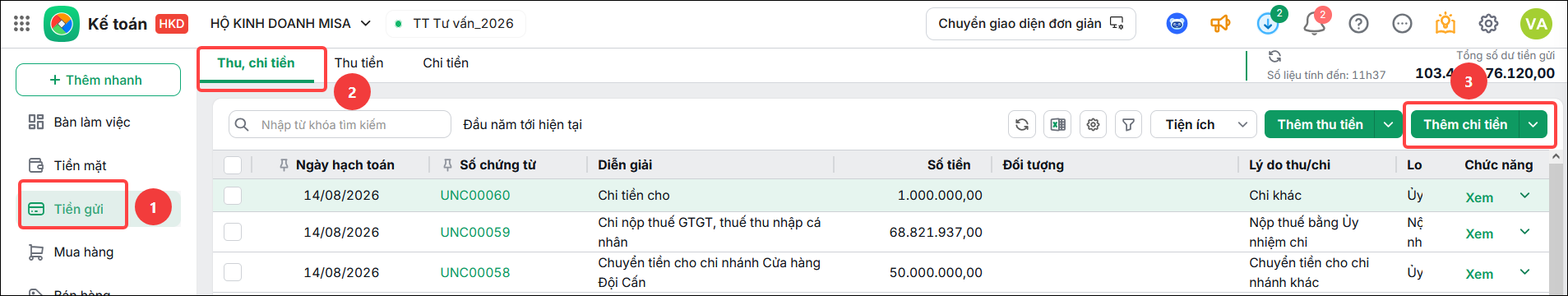The image size is (1568, 296).
Task: Open voucher link UNC00058
Action: point(475,273)
